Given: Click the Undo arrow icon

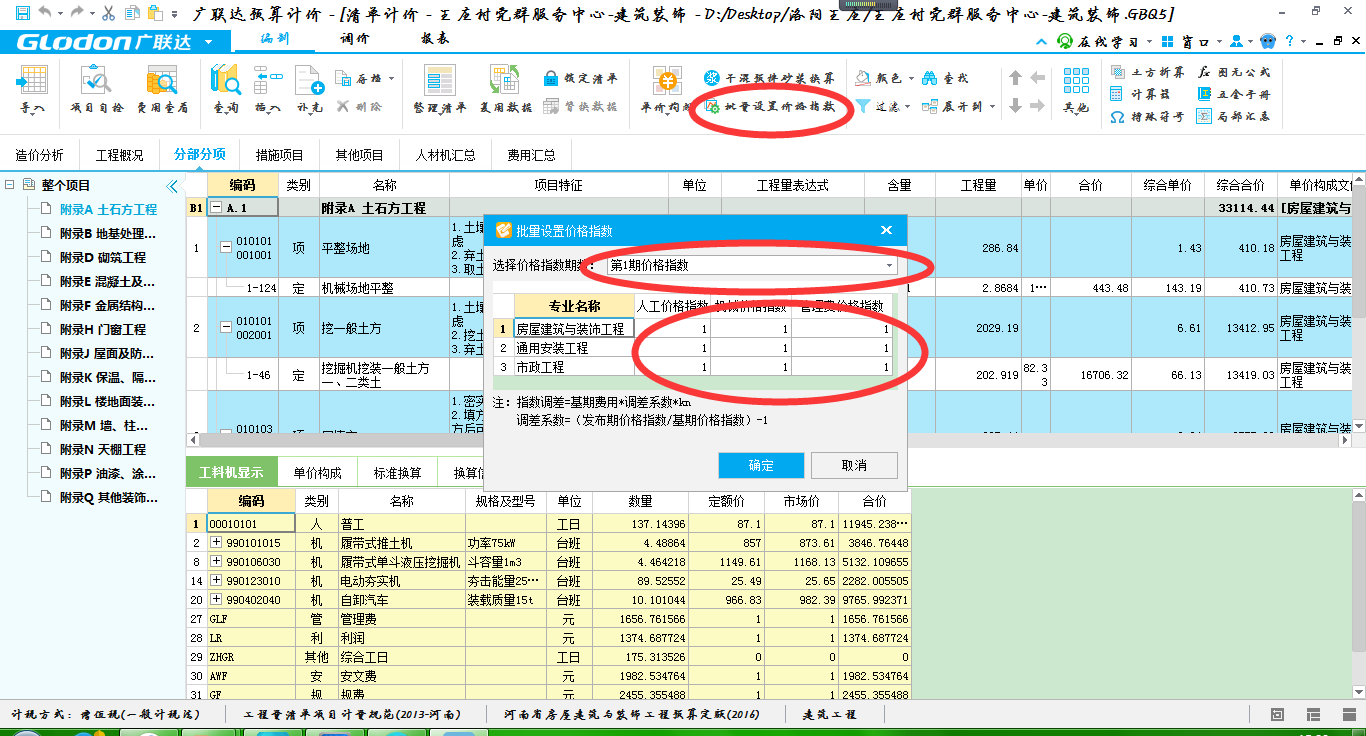Looking at the screenshot, I should 44,13.
